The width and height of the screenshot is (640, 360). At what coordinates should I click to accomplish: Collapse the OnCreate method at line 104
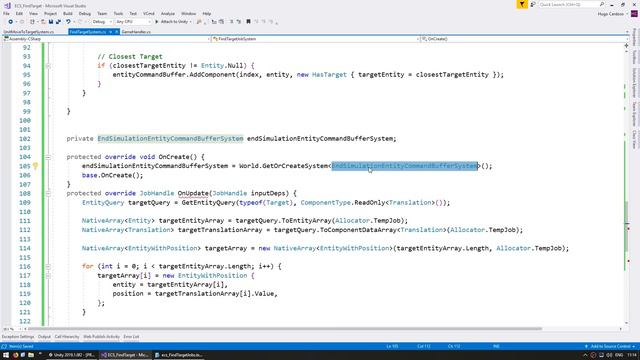coord(48,157)
